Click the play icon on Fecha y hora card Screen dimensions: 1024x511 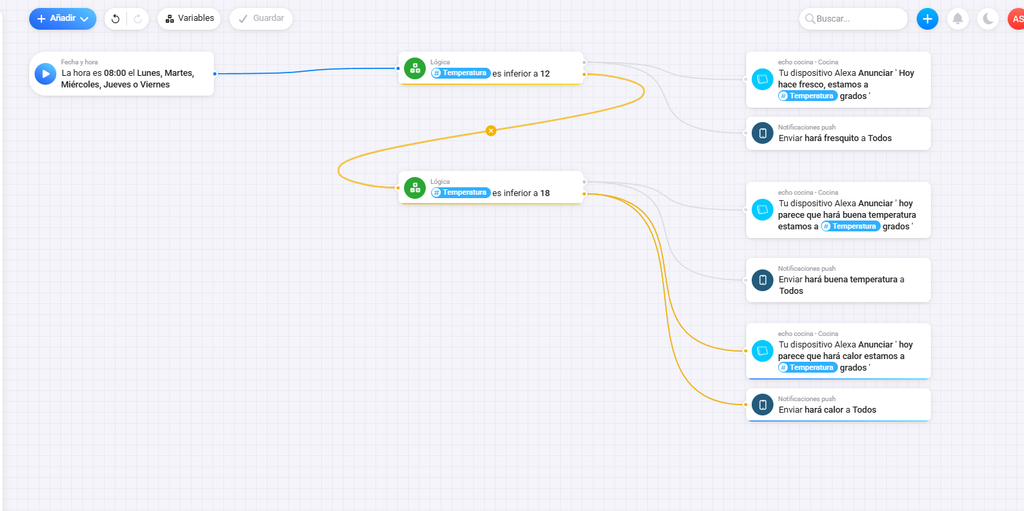pos(46,74)
